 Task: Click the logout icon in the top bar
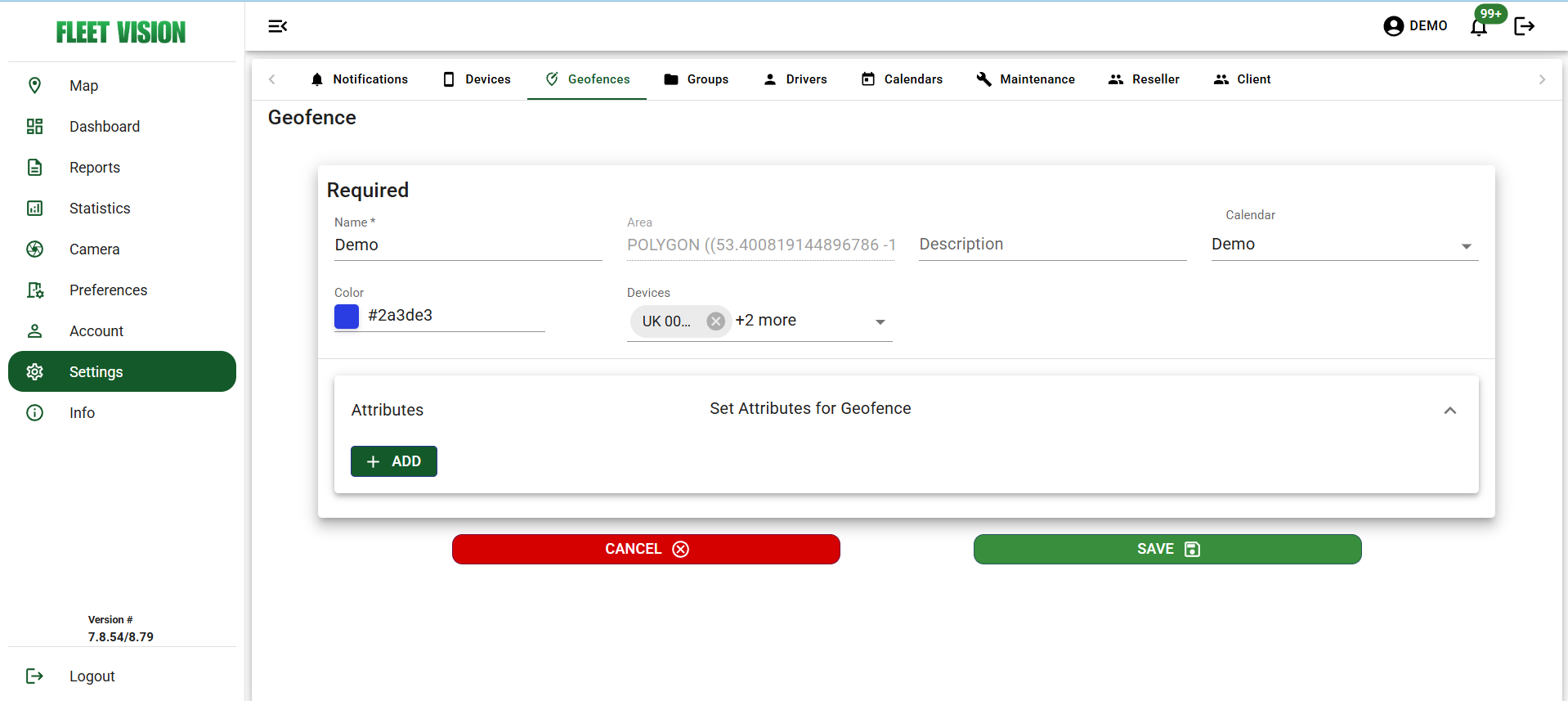1524,26
